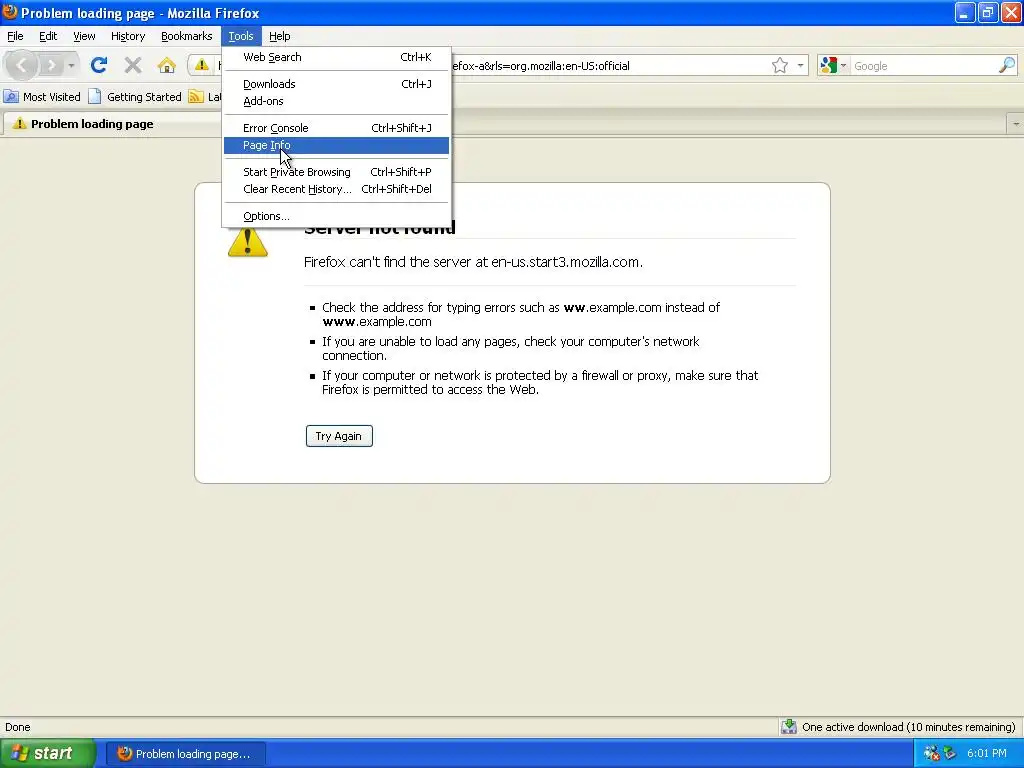This screenshot has width=1024, height=768.
Task: Click the Firefox icon in the title bar
Action: (10, 12)
